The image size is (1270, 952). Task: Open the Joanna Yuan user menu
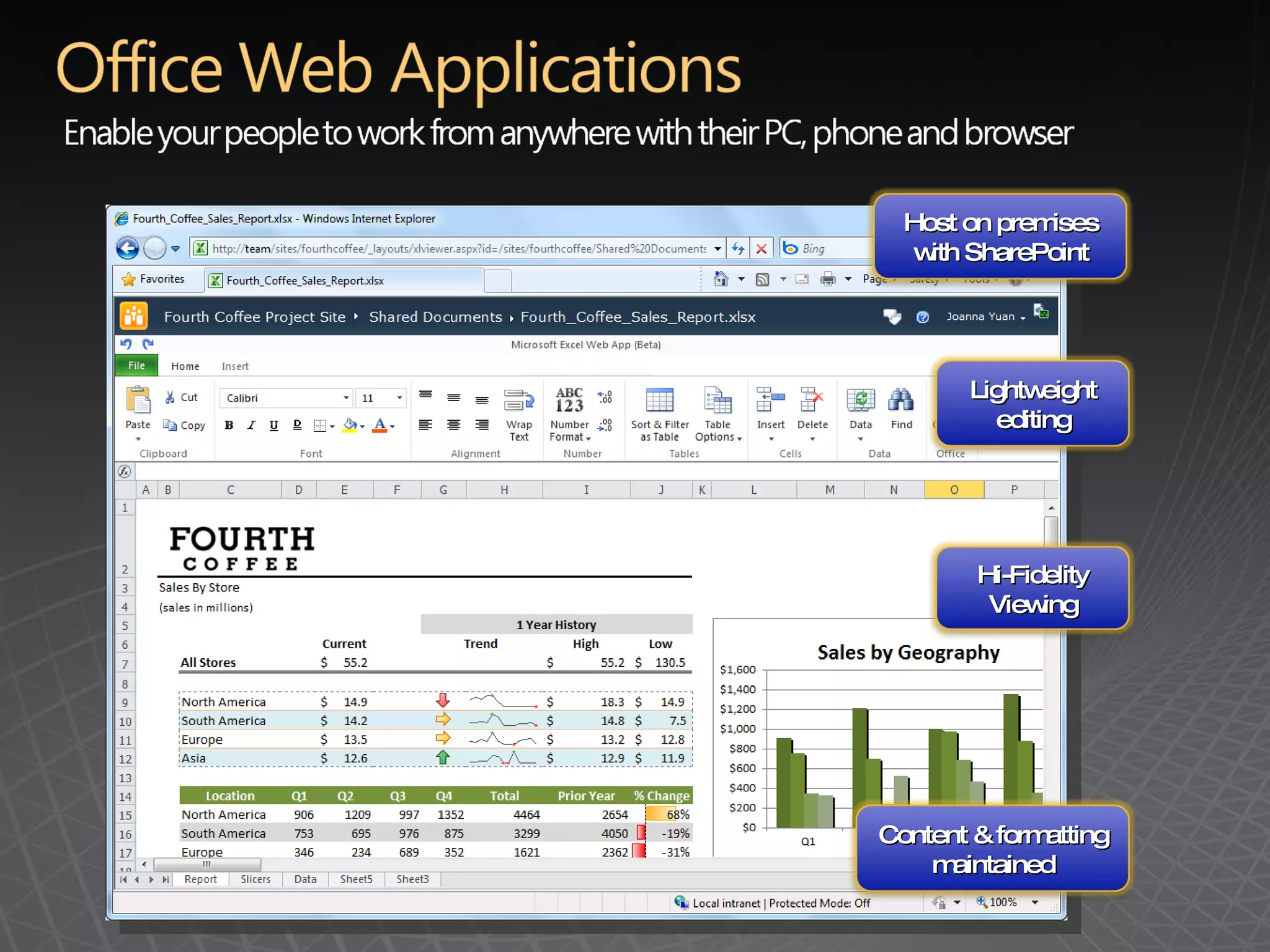(x=985, y=317)
